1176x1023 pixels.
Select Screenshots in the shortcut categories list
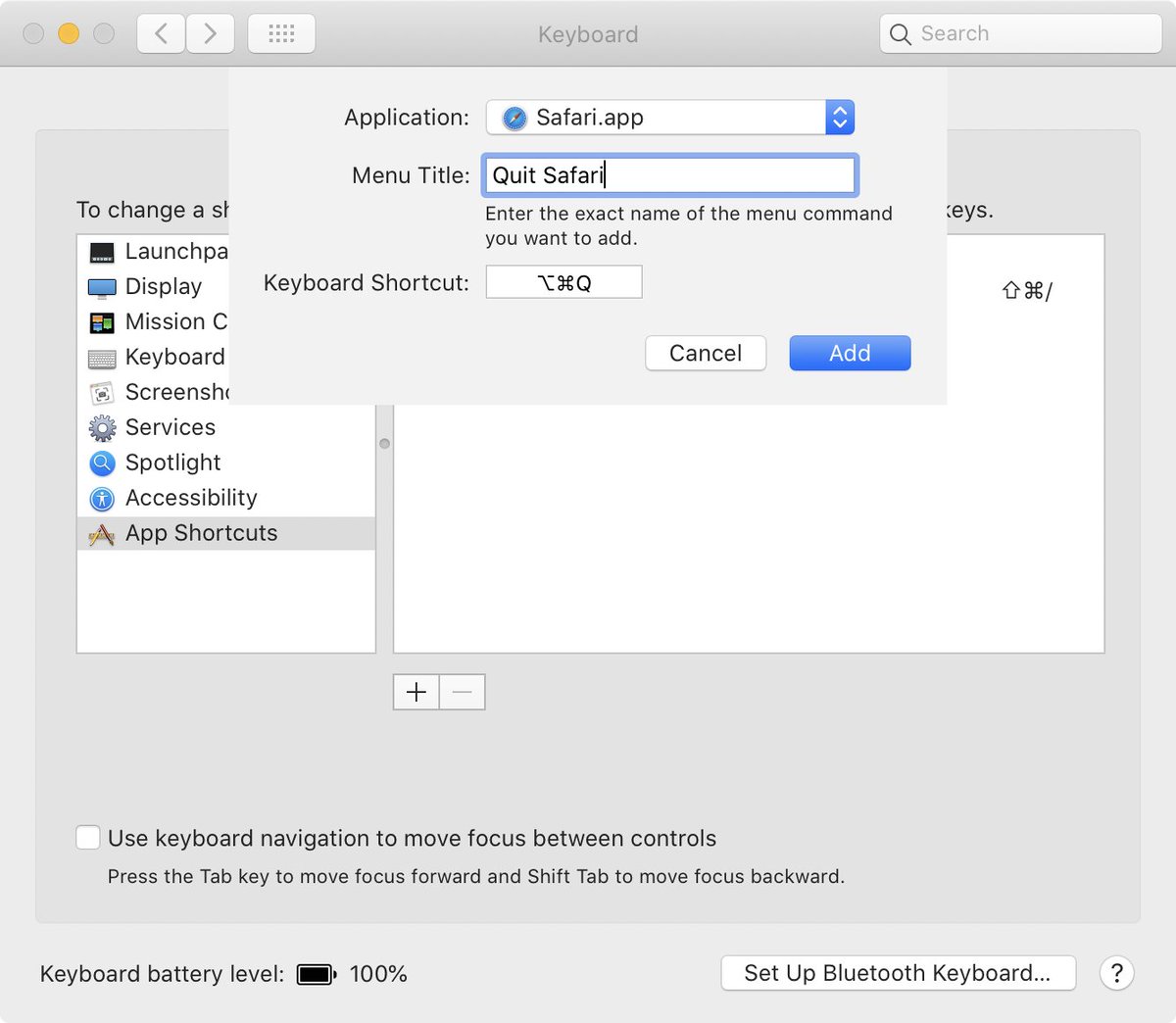point(153,393)
